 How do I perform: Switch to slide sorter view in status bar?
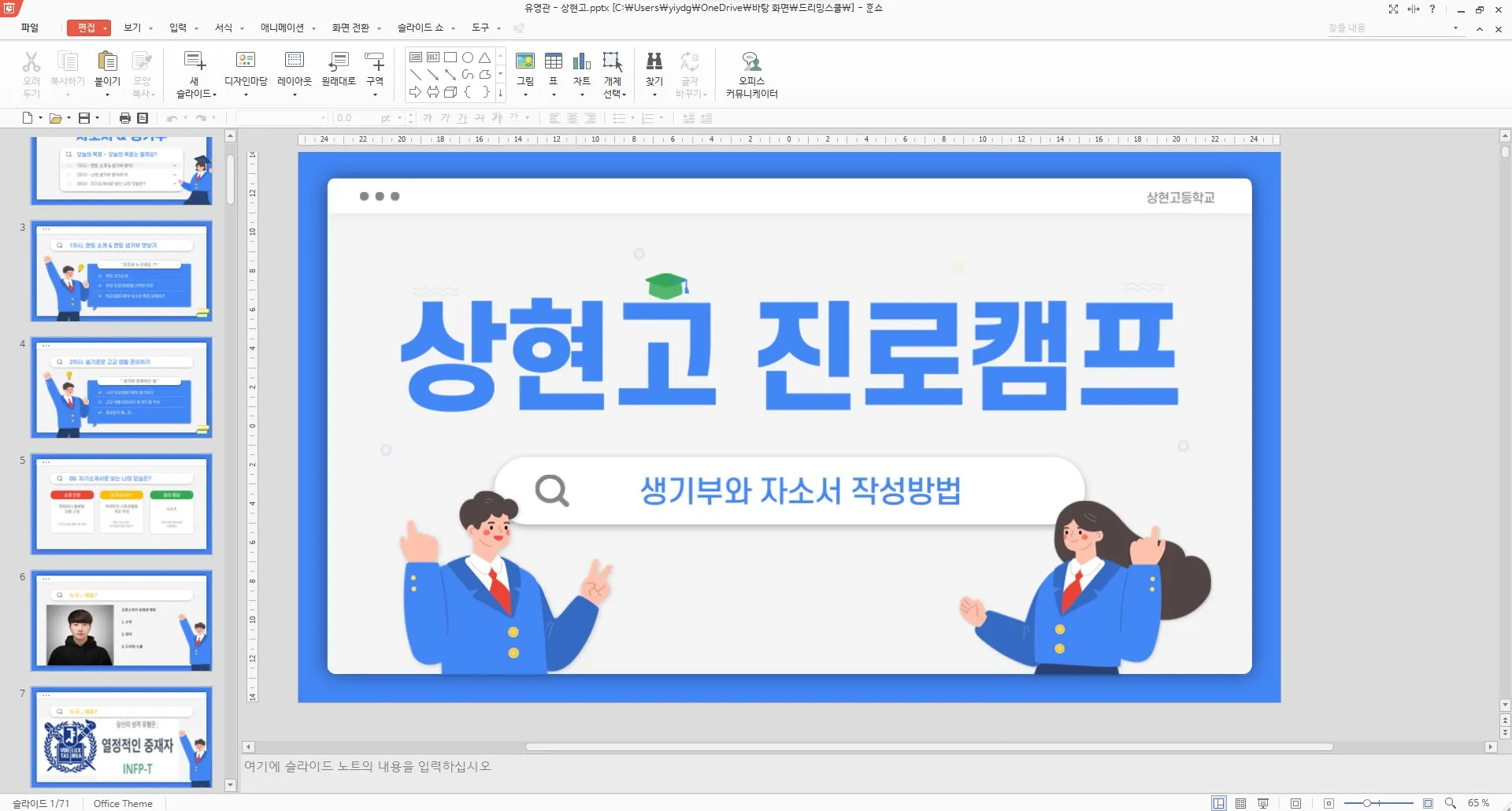click(1240, 802)
